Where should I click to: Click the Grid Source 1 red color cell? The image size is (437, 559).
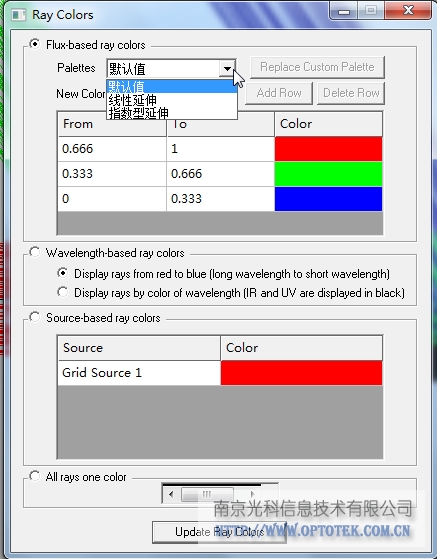click(x=302, y=373)
